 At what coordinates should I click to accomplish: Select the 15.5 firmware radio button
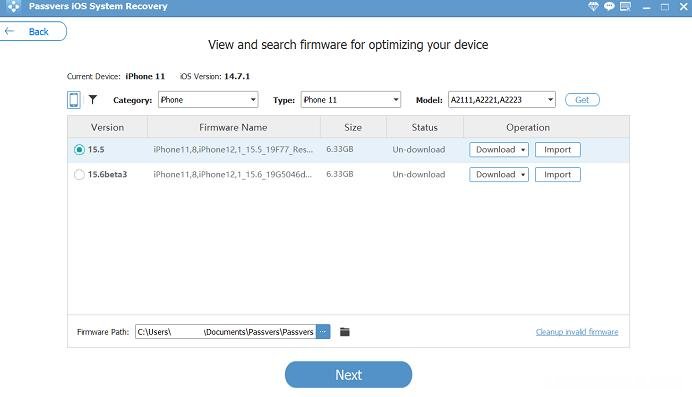pos(79,150)
